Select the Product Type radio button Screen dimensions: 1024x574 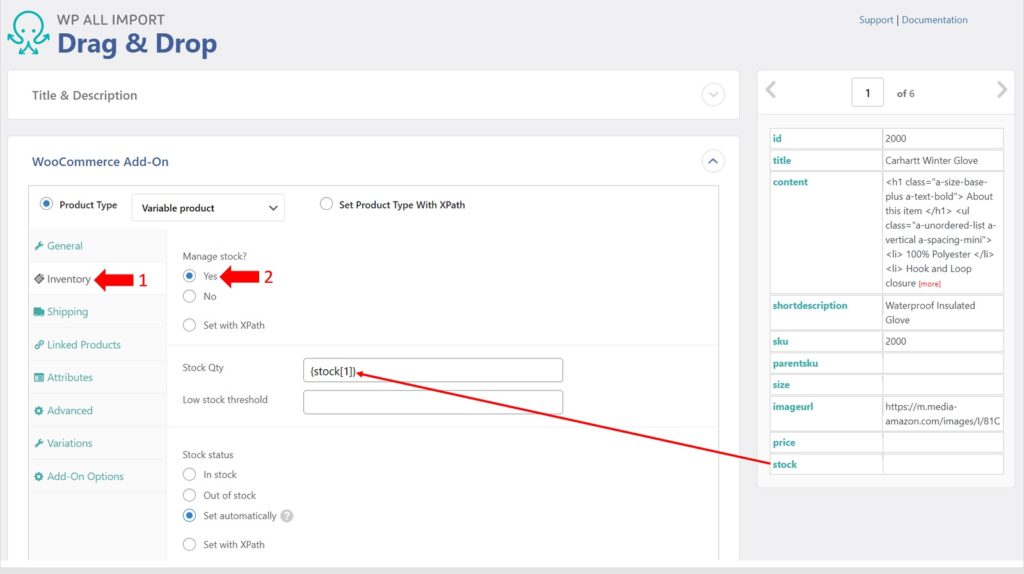point(46,204)
